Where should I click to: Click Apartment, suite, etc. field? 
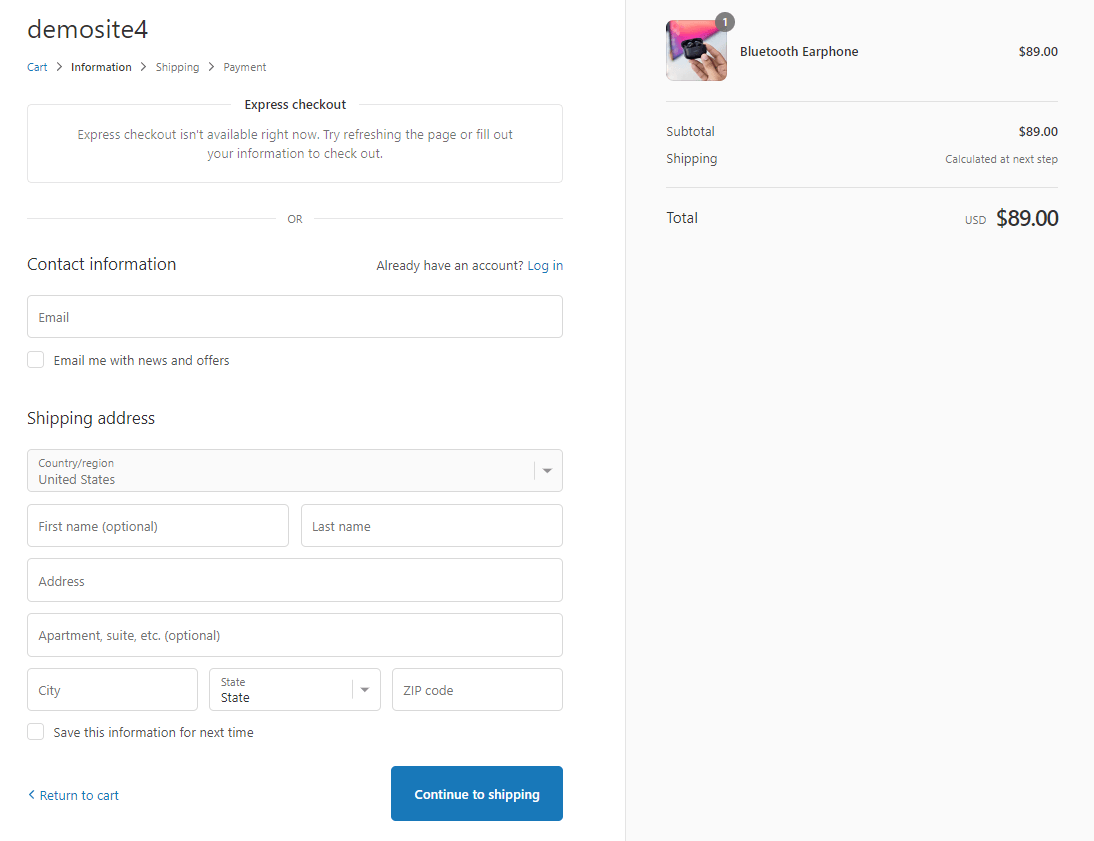pos(294,635)
